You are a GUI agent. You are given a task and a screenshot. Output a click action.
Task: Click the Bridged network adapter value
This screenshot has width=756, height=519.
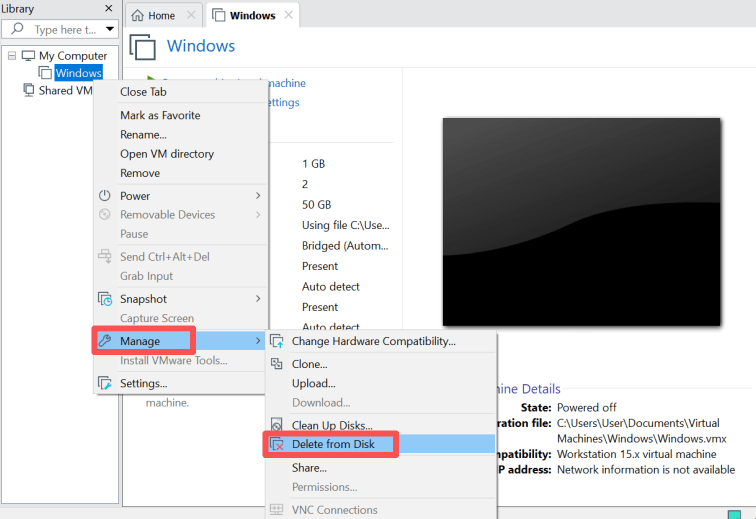tap(345, 246)
